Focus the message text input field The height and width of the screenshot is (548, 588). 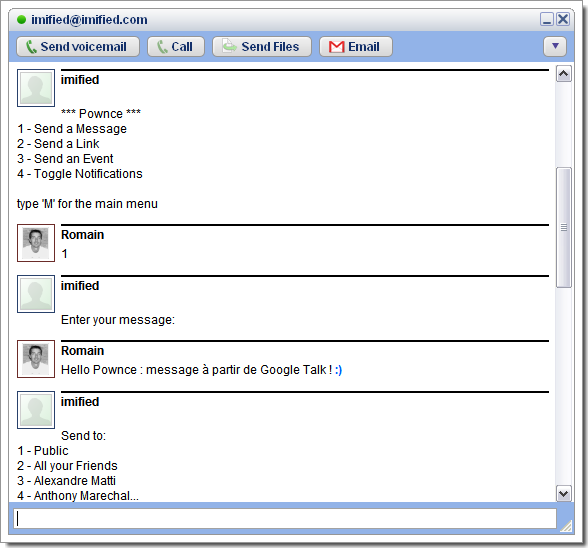click(x=285, y=519)
